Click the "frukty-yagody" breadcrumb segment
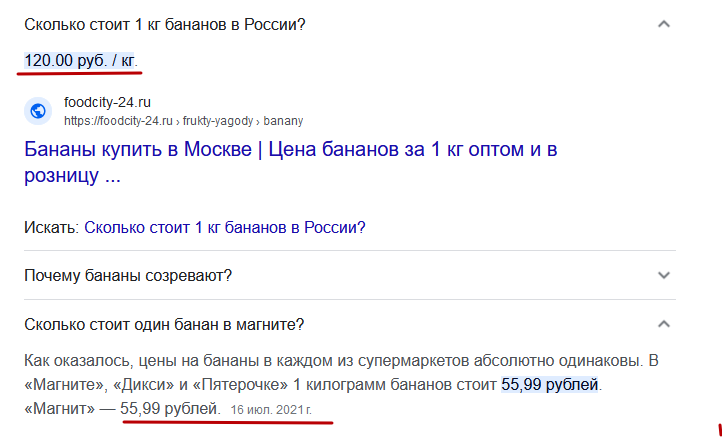722x440 pixels. point(218,121)
